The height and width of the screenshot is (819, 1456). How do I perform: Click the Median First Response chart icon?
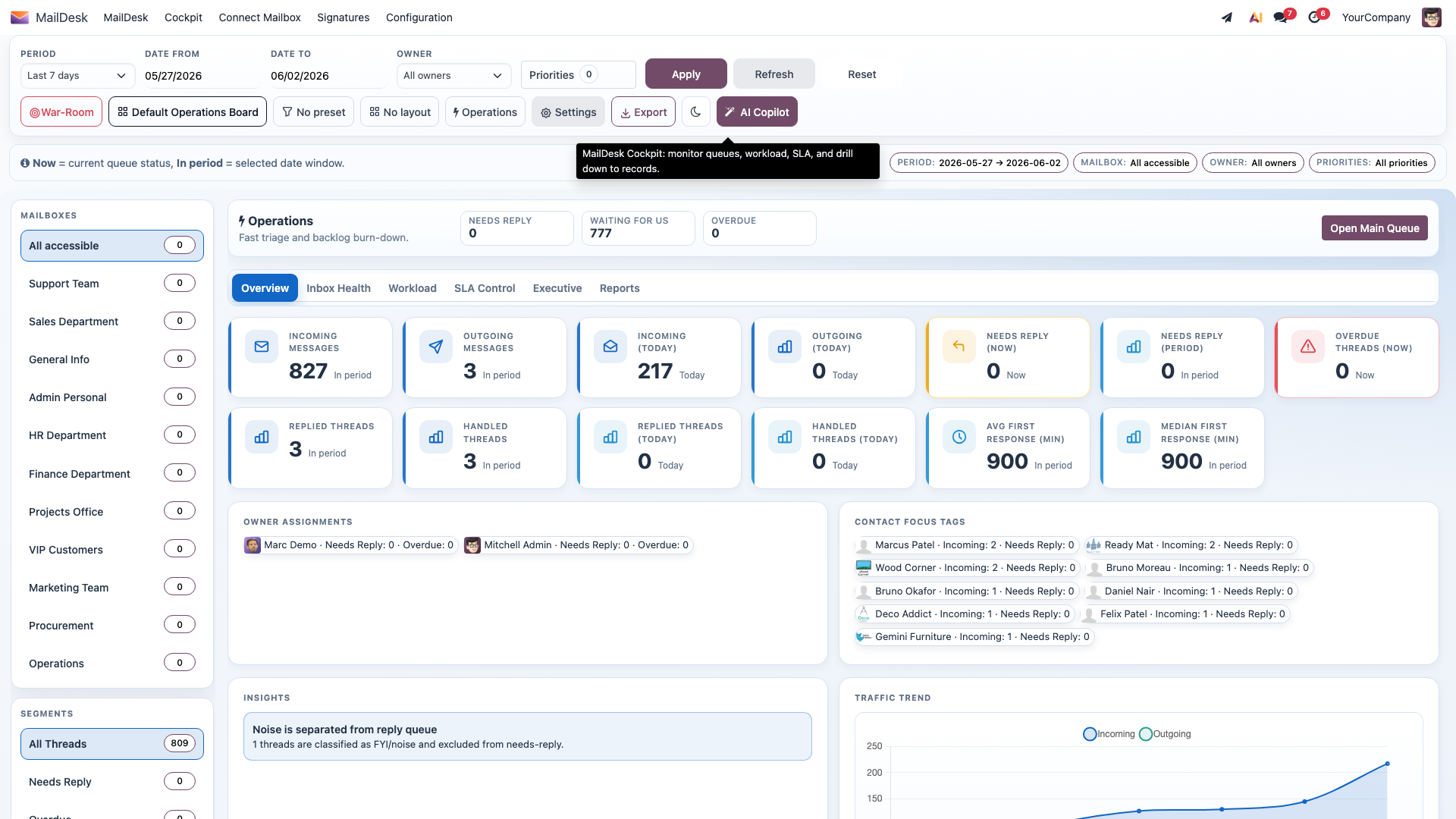coord(1134,437)
